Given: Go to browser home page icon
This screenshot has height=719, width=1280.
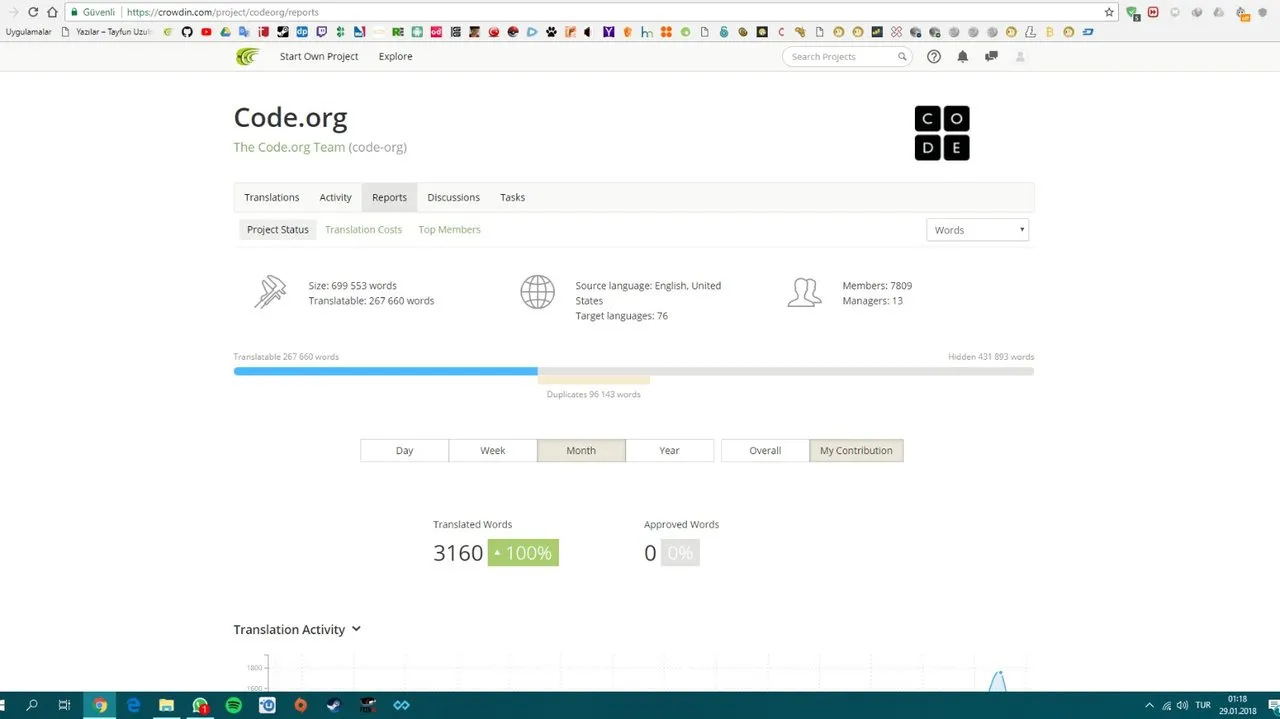Looking at the screenshot, I should [x=52, y=12].
